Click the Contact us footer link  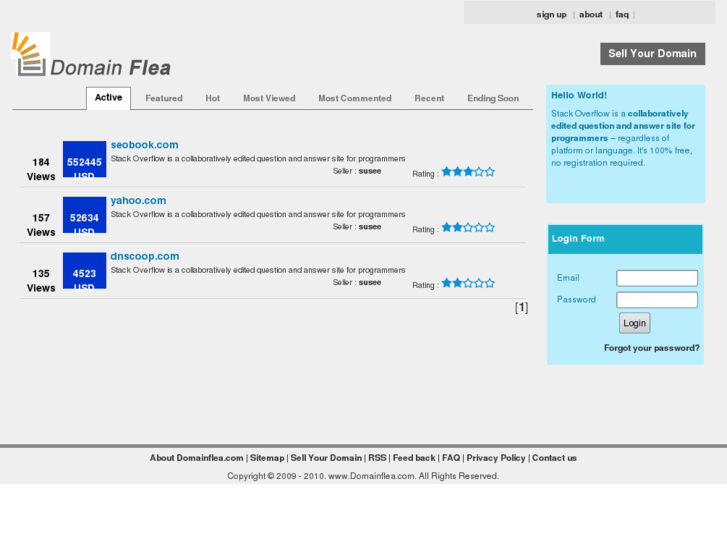pyautogui.click(x=554, y=458)
